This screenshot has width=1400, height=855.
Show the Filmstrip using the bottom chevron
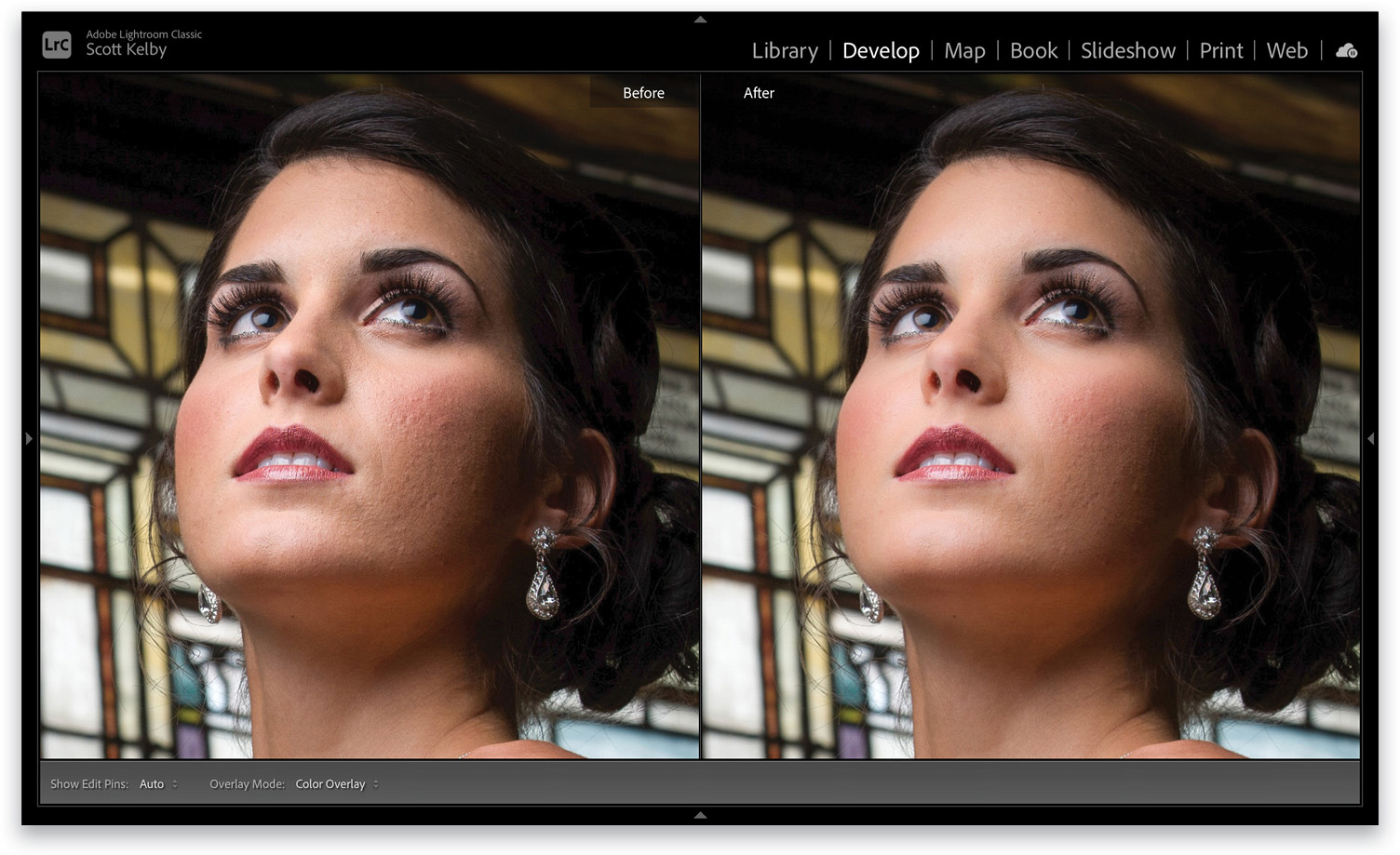coord(700,814)
